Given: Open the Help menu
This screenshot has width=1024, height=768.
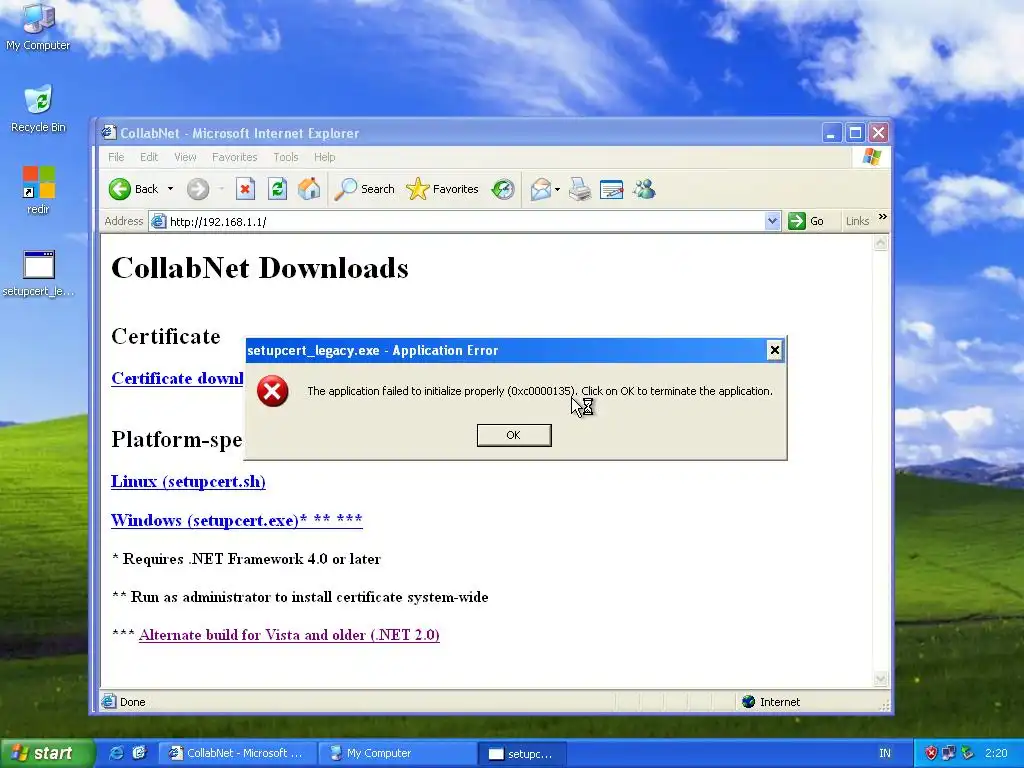Looking at the screenshot, I should pyautogui.click(x=325, y=157).
